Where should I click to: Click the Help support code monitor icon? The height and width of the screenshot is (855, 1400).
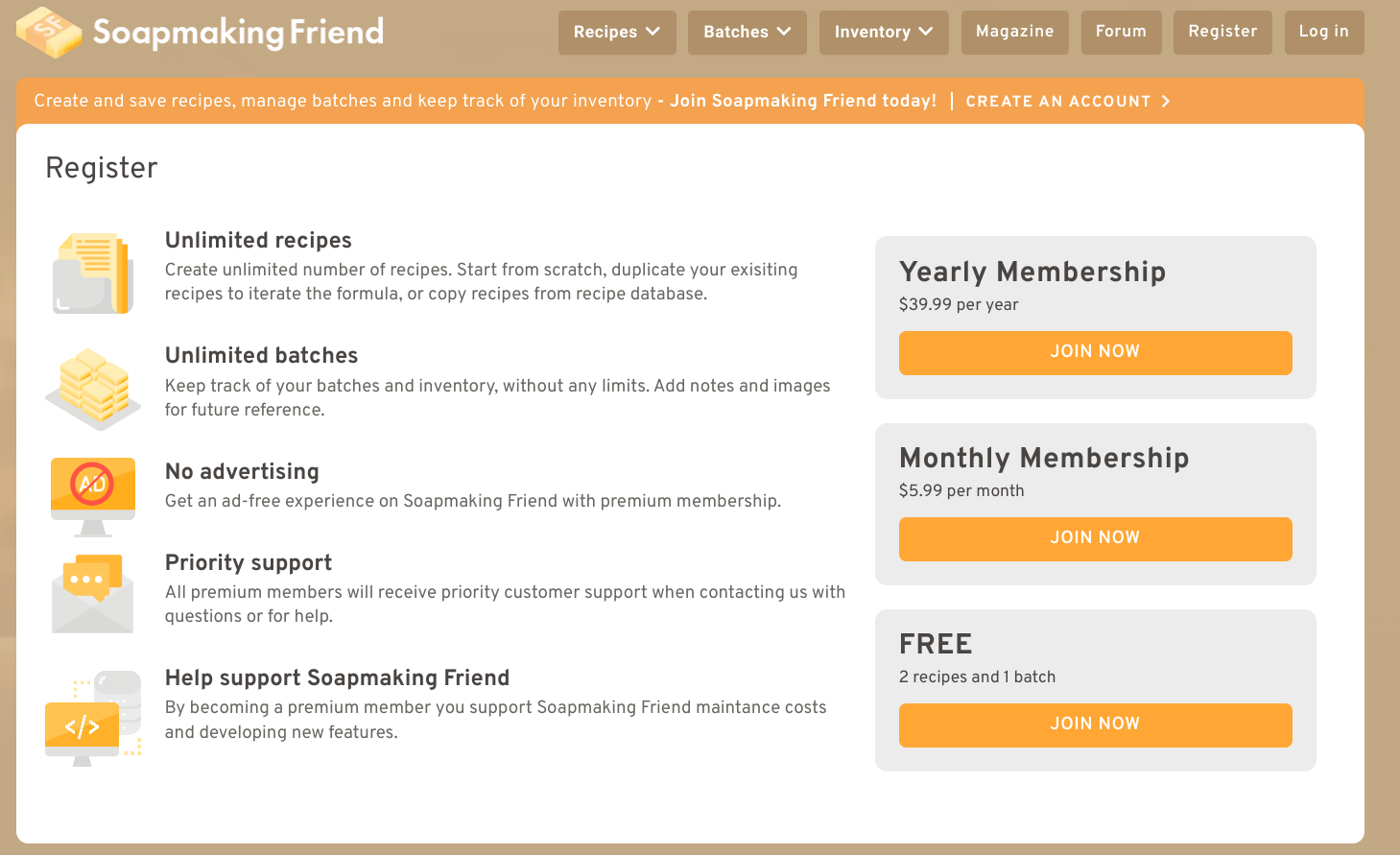(x=93, y=717)
